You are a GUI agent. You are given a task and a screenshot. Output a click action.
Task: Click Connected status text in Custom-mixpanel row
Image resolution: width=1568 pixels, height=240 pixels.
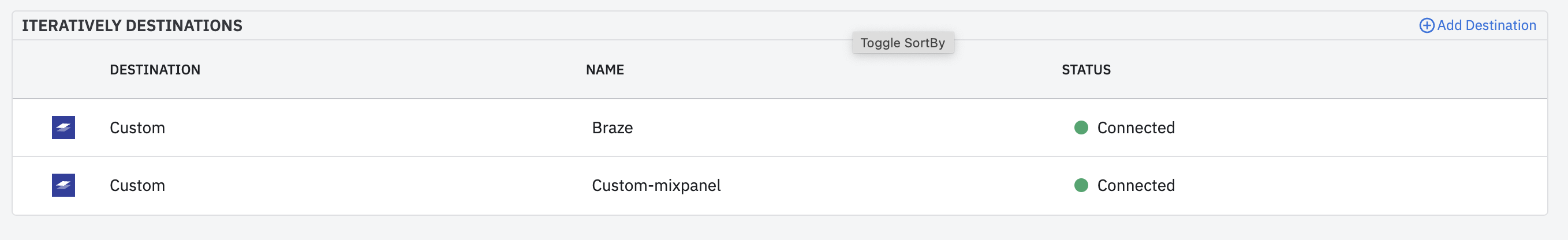1136,185
